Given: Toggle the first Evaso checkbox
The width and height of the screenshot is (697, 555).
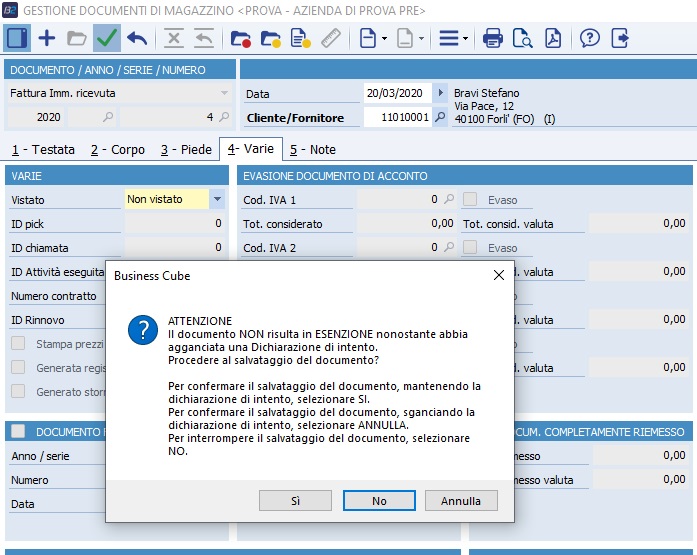Looking at the screenshot, I should (470, 200).
